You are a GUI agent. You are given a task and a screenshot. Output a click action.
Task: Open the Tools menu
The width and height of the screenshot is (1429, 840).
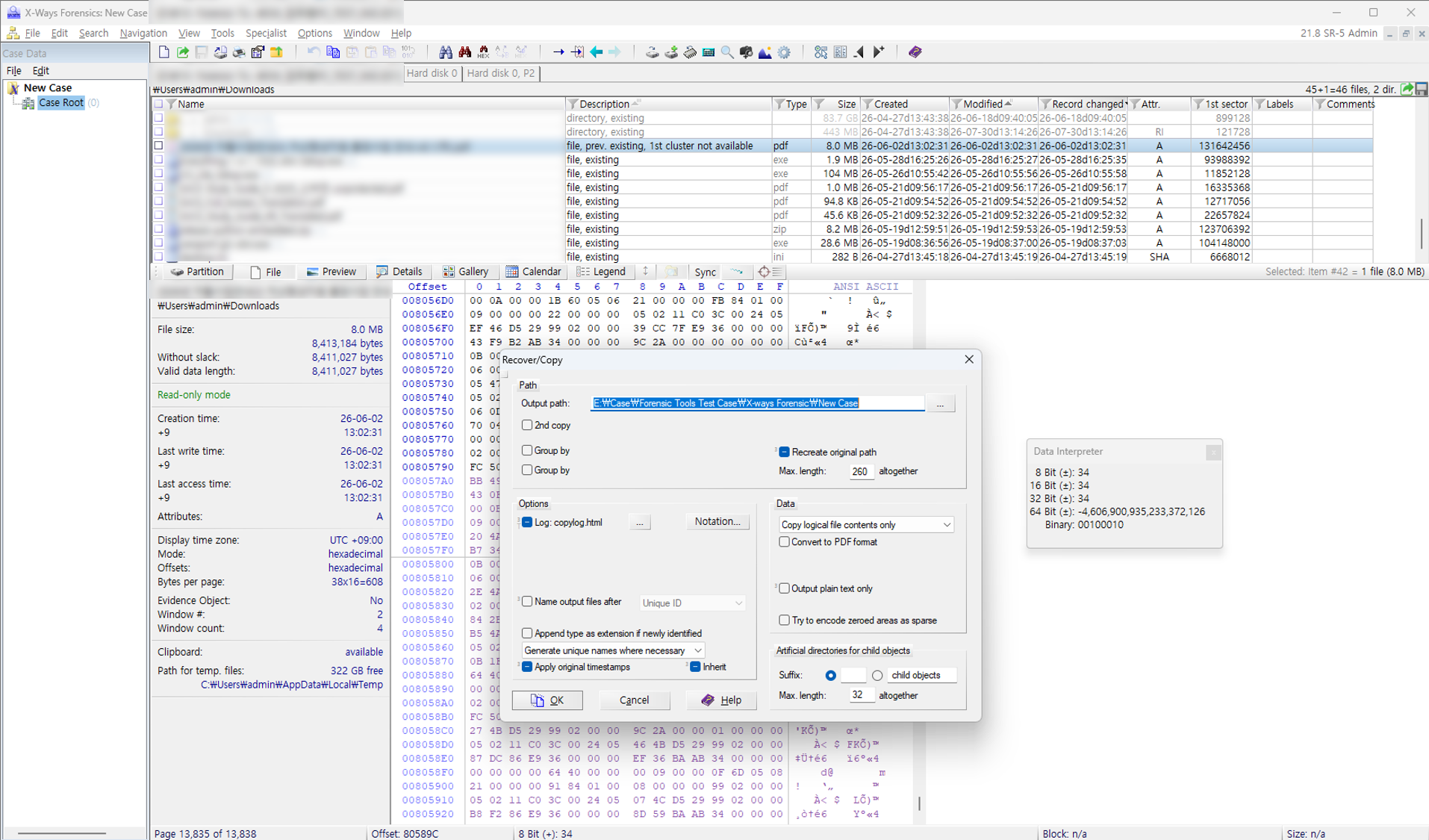click(222, 33)
